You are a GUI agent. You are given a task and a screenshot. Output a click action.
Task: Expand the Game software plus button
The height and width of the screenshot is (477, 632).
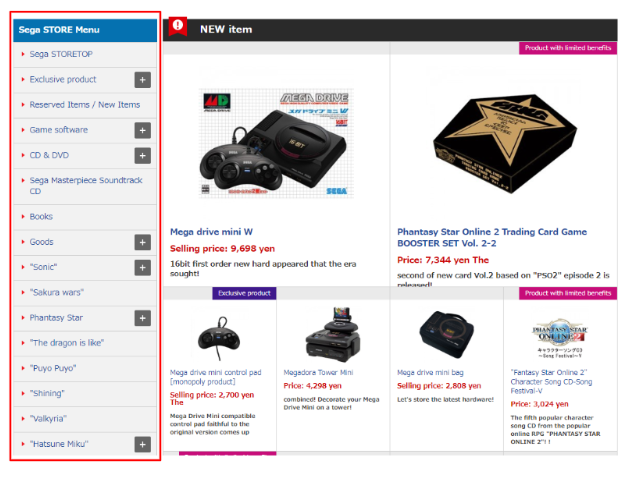[x=143, y=130]
